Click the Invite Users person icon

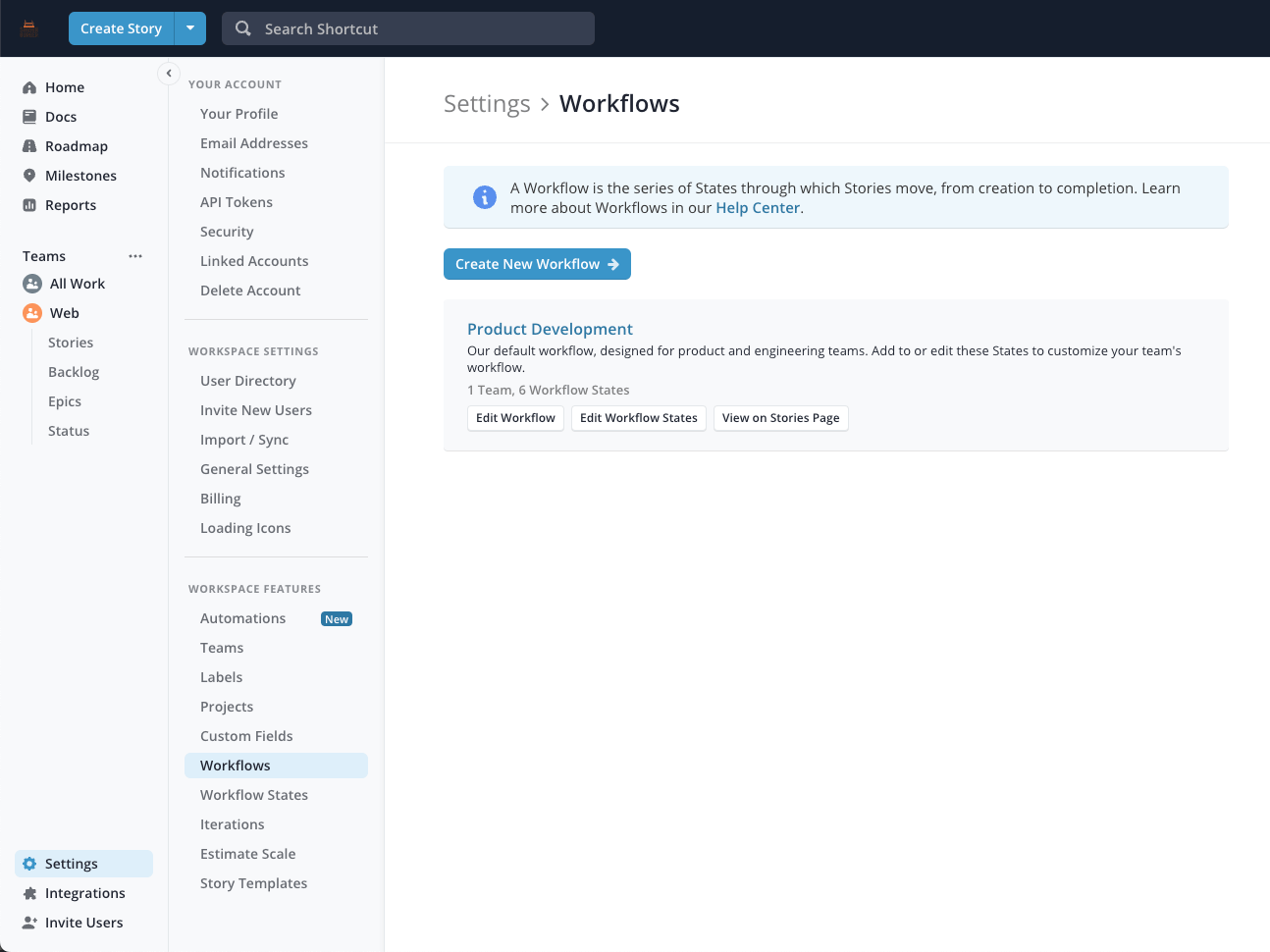click(29, 923)
